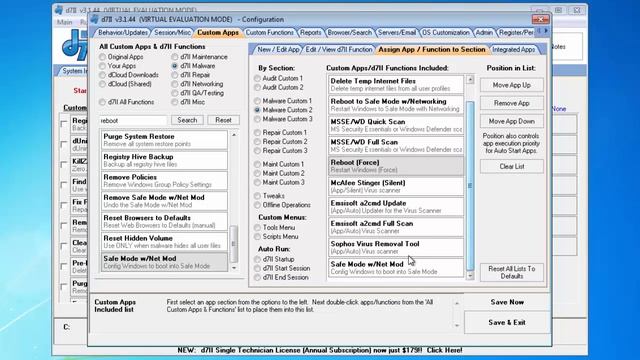Switch to the Reports tab
The width and height of the screenshot is (640, 360).
click(x=310, y=32)
